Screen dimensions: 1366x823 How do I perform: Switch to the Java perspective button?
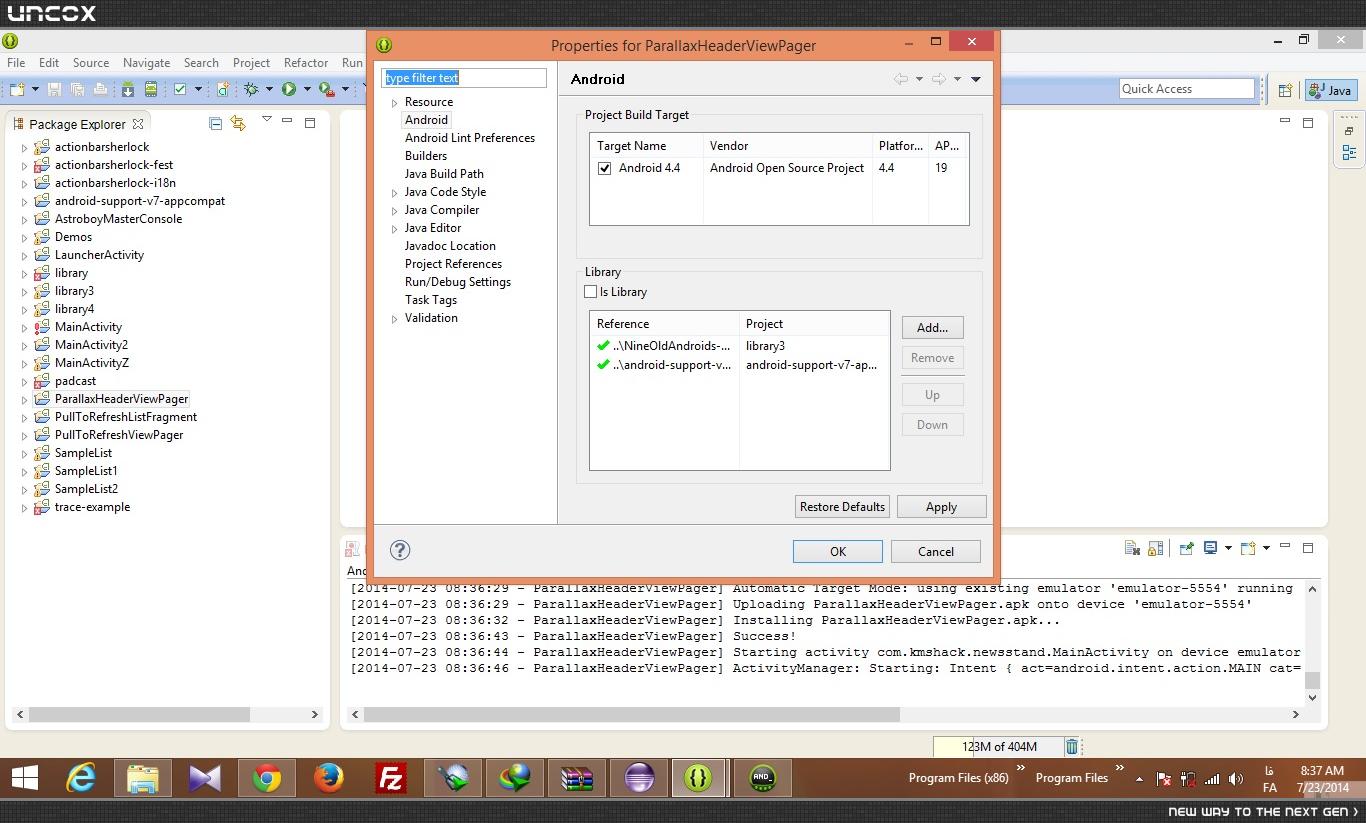click(1331, 90)
